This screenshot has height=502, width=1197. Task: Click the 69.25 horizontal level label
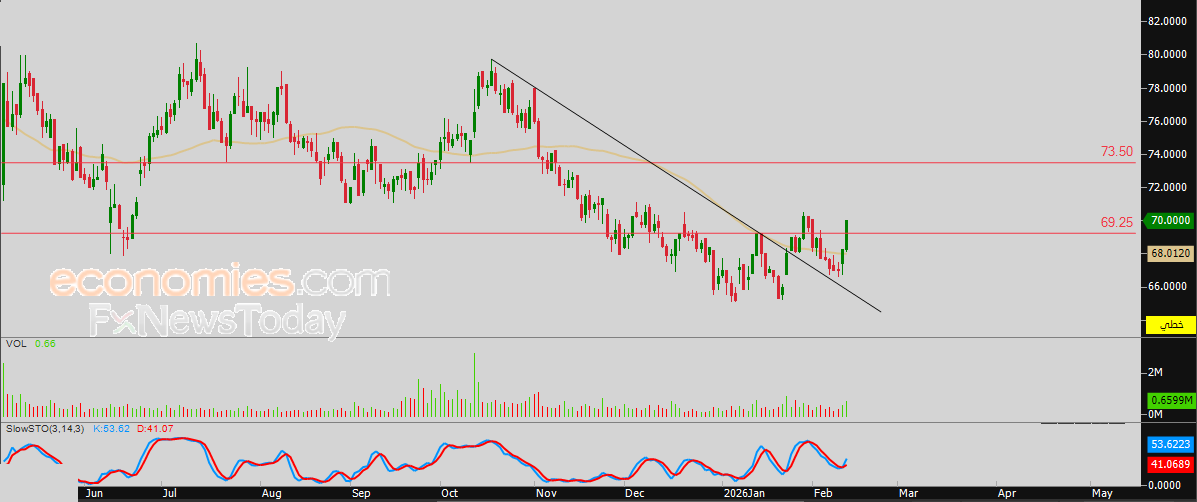1117,222
